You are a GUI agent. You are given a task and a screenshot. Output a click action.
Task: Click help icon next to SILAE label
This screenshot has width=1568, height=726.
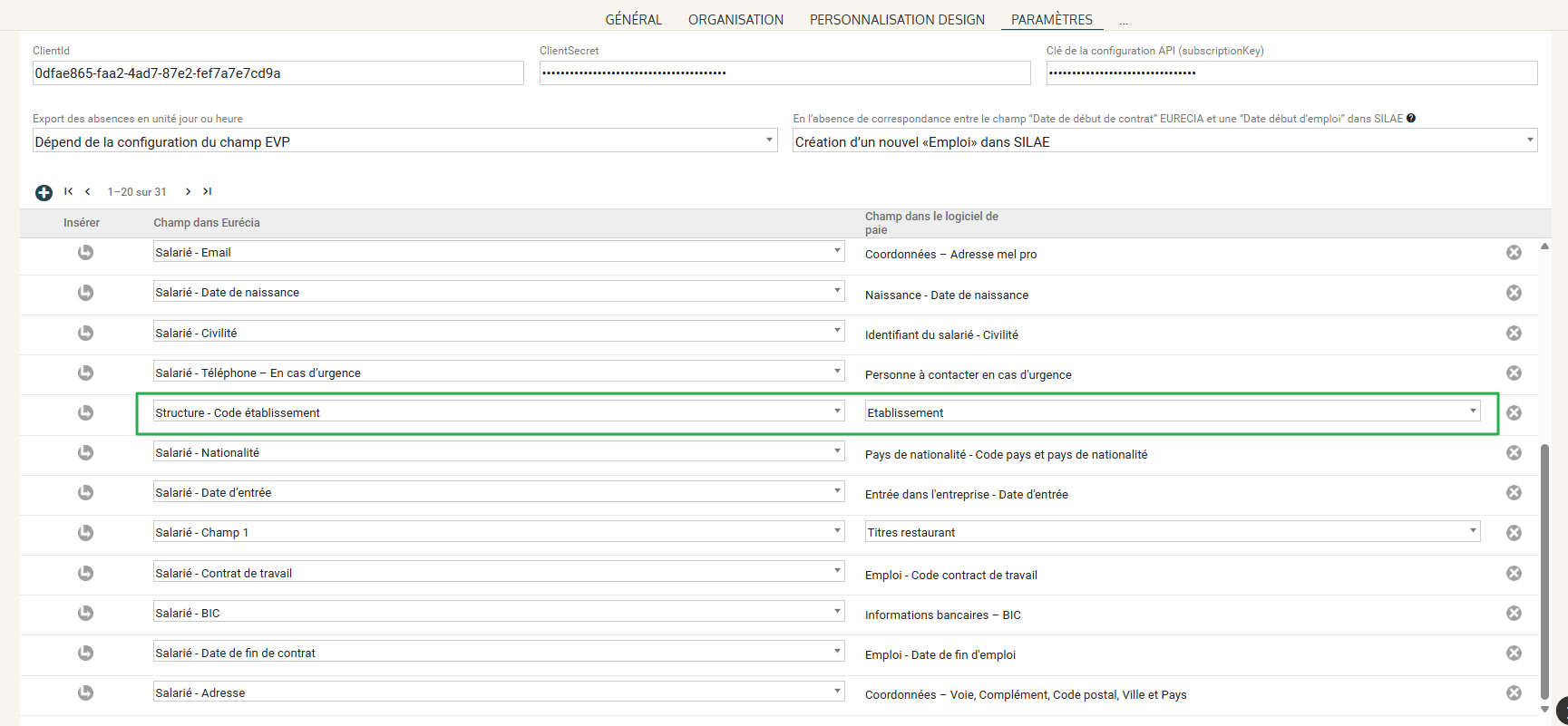tap(1411, 119)
